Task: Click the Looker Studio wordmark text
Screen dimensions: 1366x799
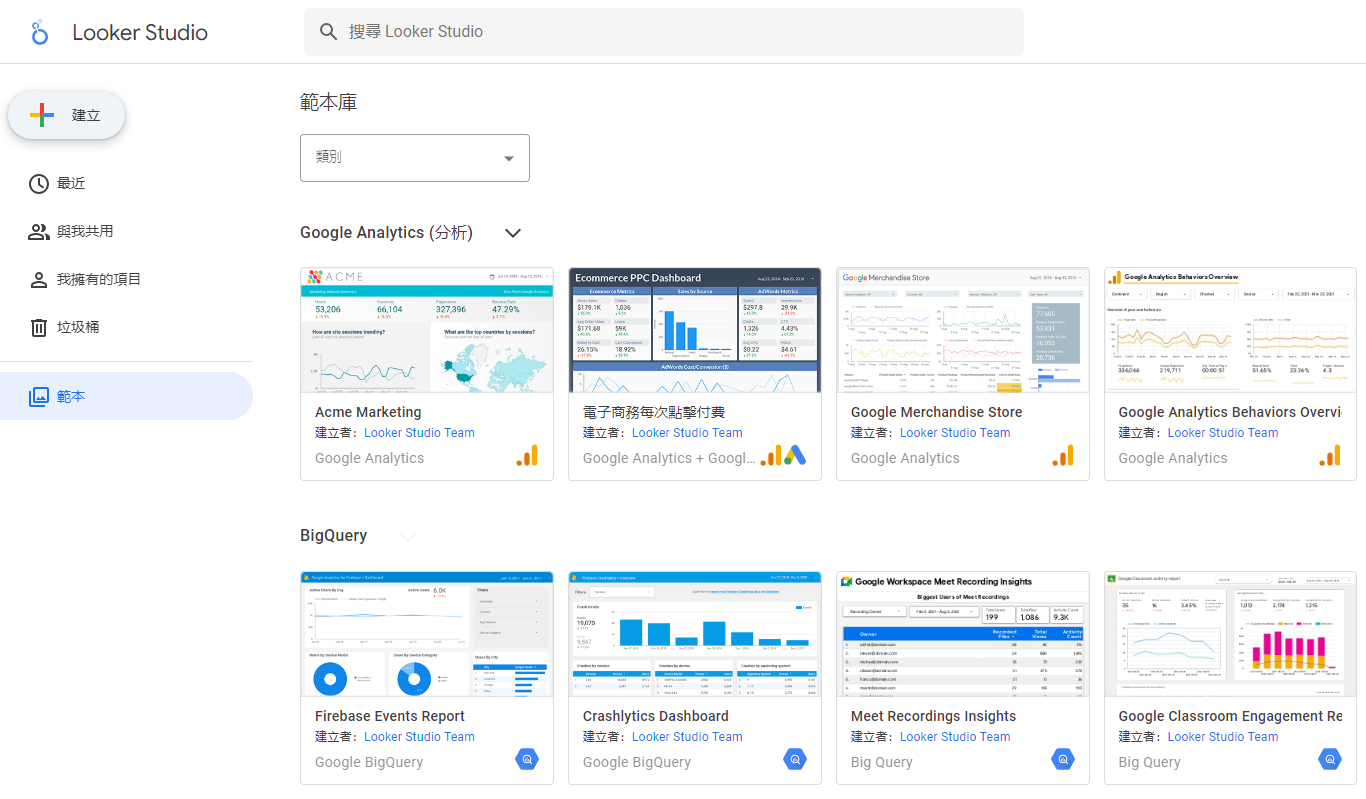Action: 140,32
